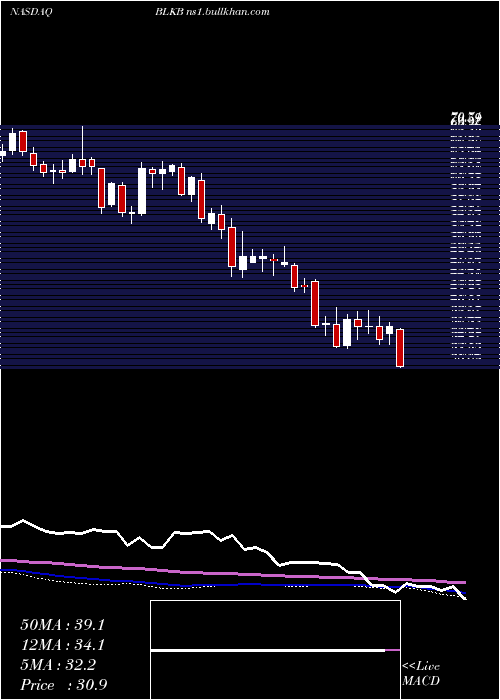Click the 50MA : 39.1 readout
Viewport: 500px width, 700px height.
coord(62,625)
